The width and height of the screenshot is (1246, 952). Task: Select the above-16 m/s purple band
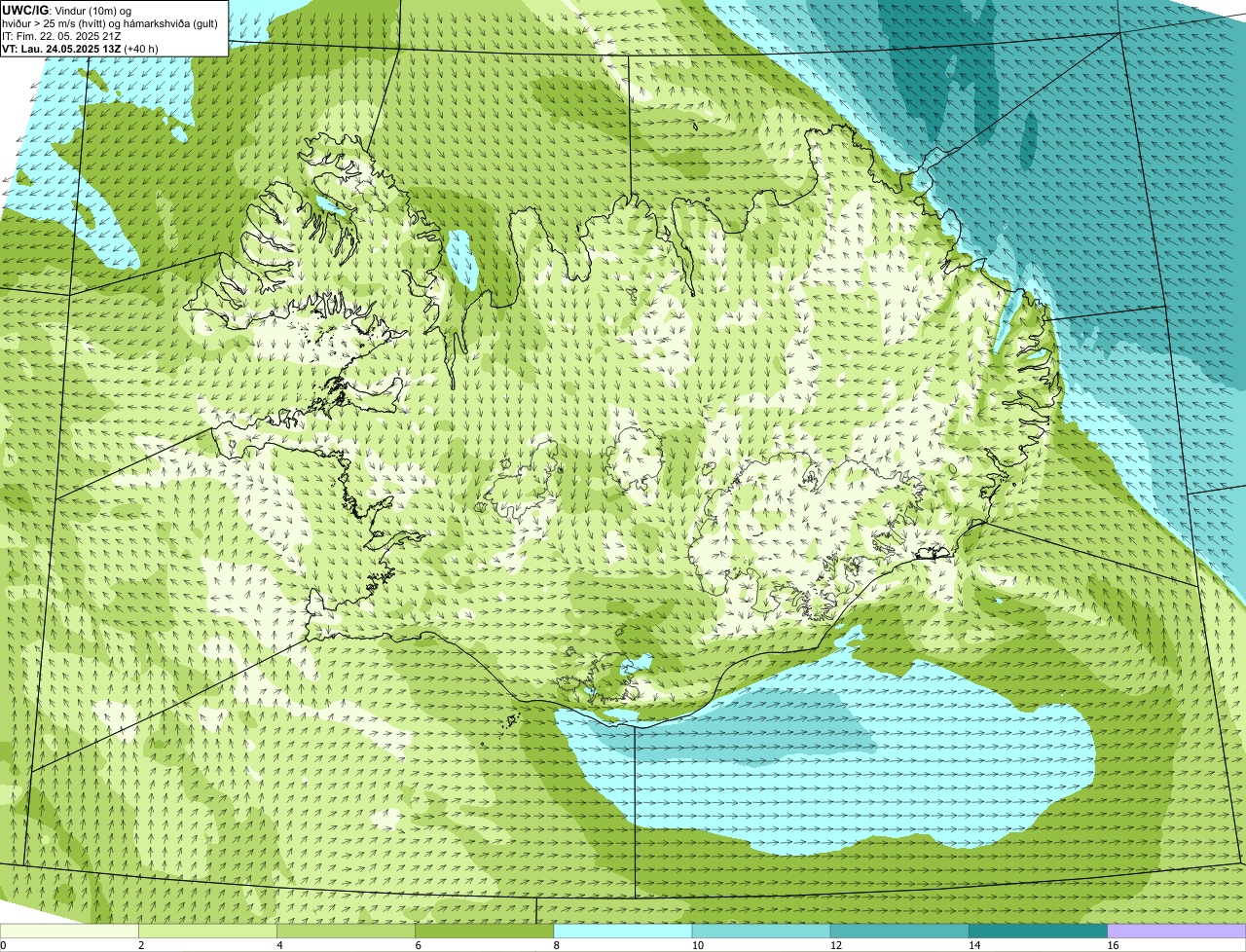coord(1177,932)
